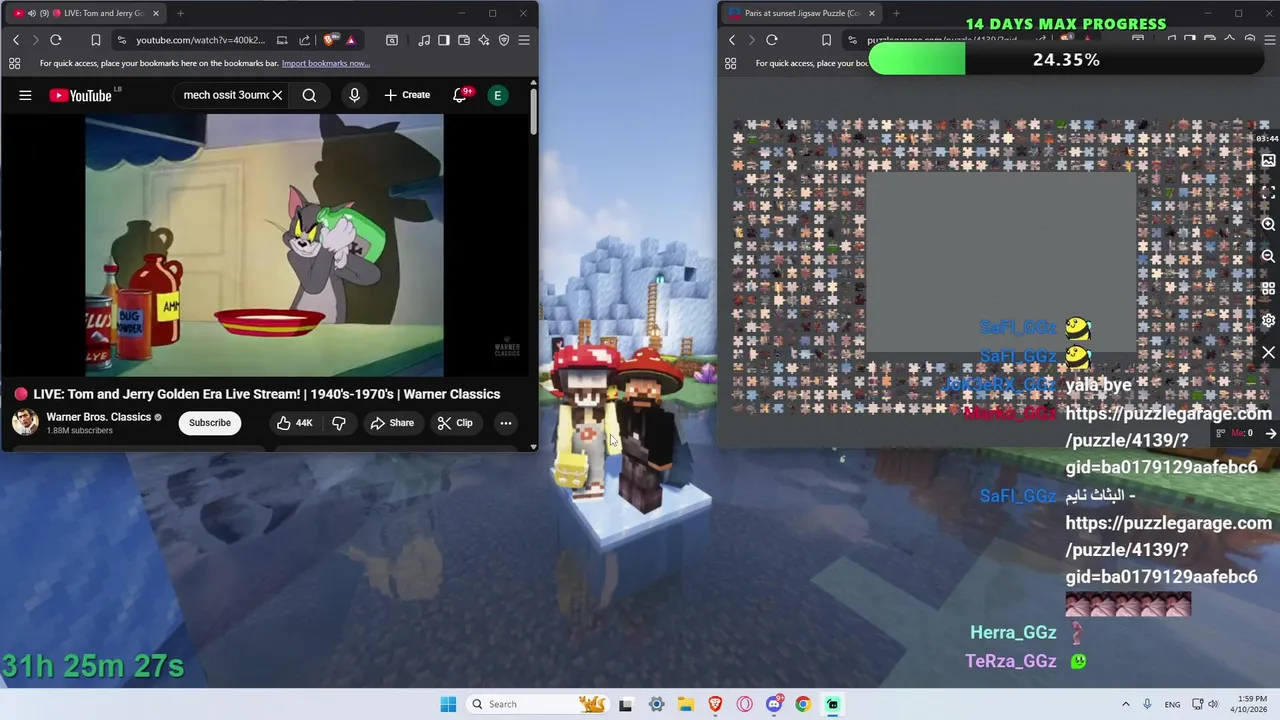Click the YouTube page scrollbar
The width and height of the screenshot is (1280, 720).
point(533,112)
